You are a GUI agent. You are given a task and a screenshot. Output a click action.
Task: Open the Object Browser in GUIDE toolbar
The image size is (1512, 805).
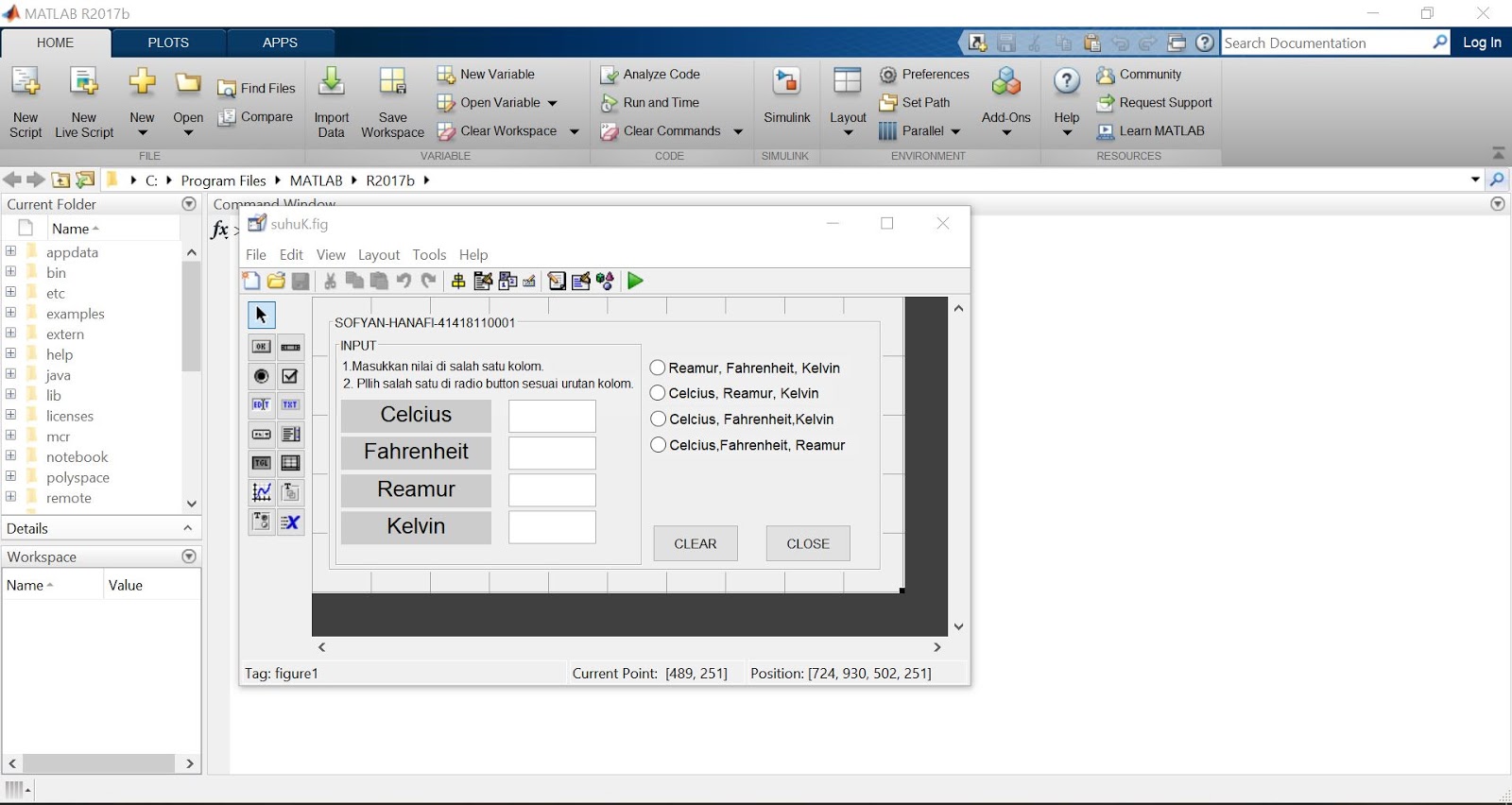click(x=606, y=281)
